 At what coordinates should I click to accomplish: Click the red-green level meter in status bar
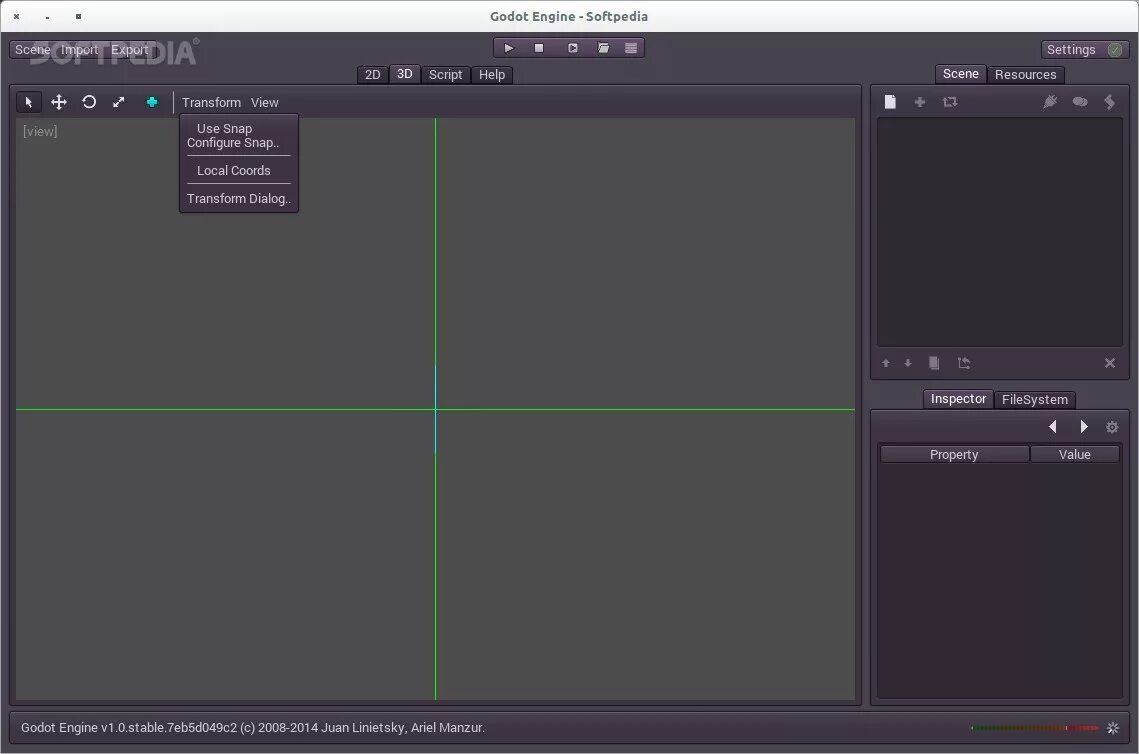coord(1034,728)
